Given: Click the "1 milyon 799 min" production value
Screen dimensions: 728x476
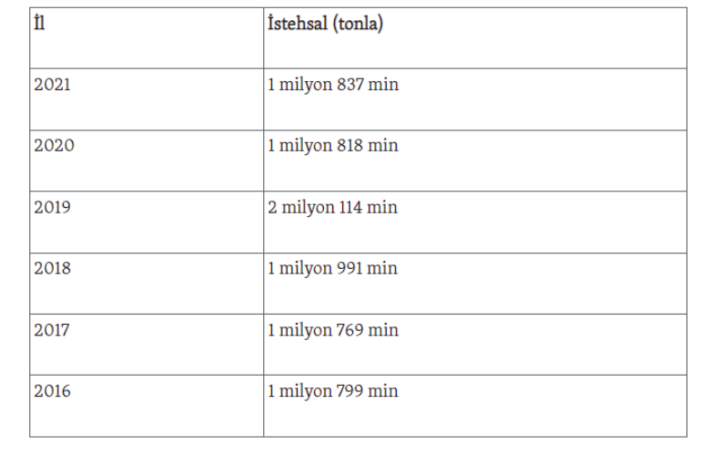Looking at the screenshot, I should pos(333,391).
